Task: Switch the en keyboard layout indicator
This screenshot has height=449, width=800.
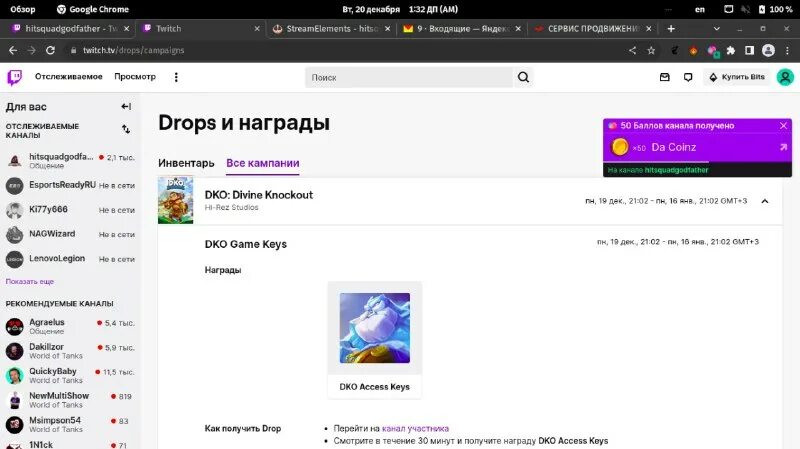Action: [x=699, y=9]
